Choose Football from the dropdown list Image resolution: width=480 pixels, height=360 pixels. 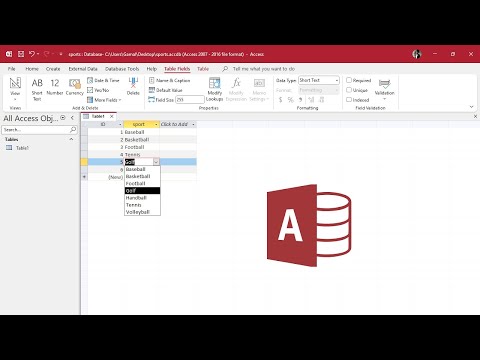pos(142,184)
